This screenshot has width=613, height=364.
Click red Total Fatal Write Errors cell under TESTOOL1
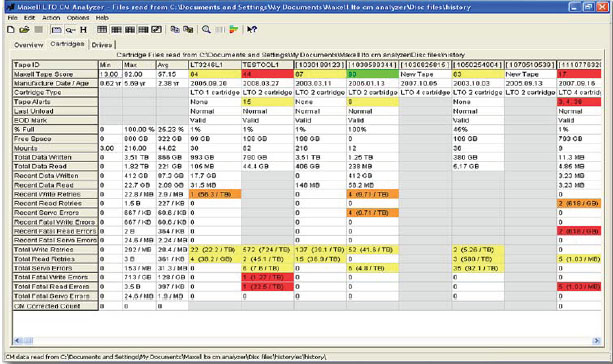(x=267, y=277)
